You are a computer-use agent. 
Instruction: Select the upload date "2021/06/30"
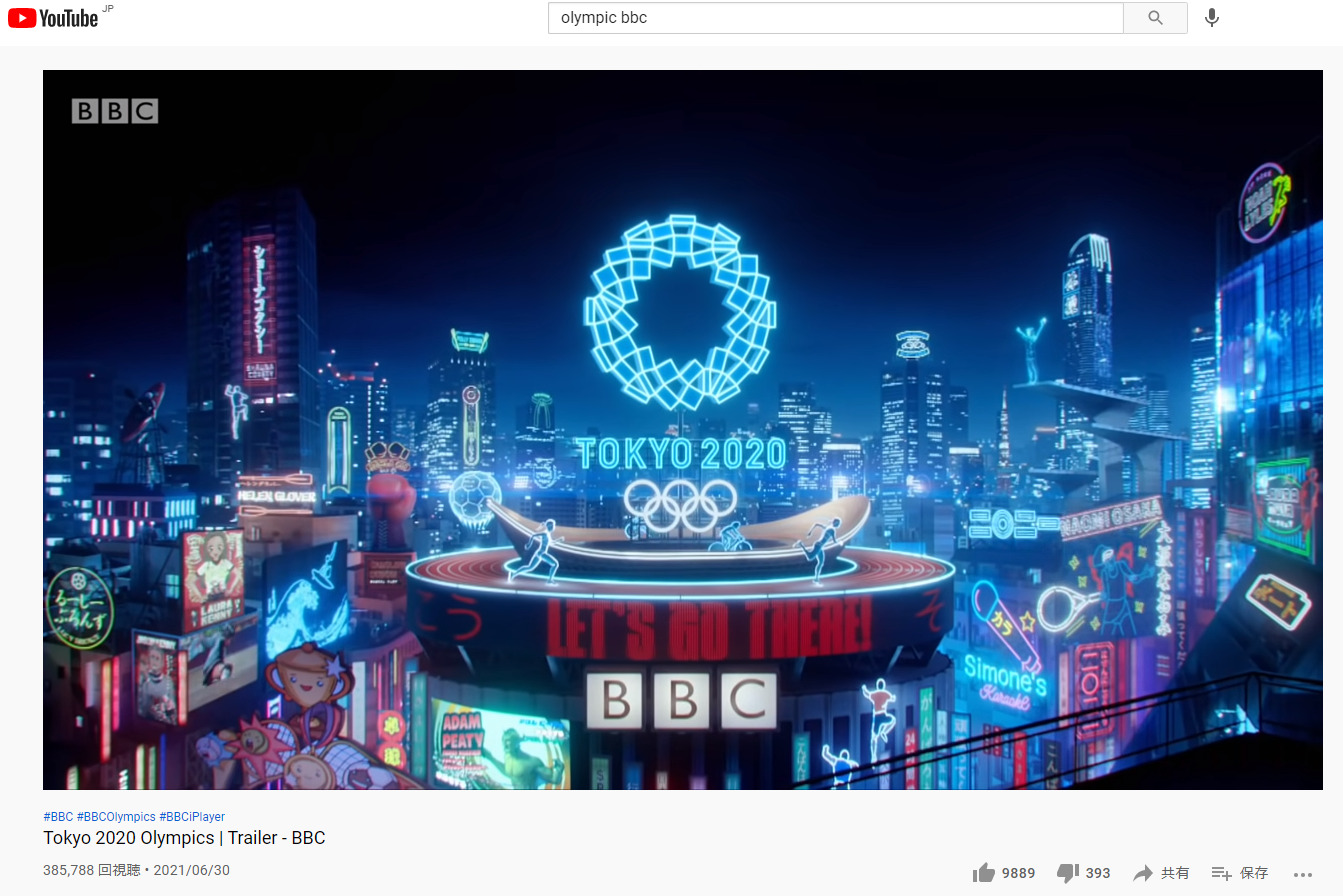coord(192,870)
